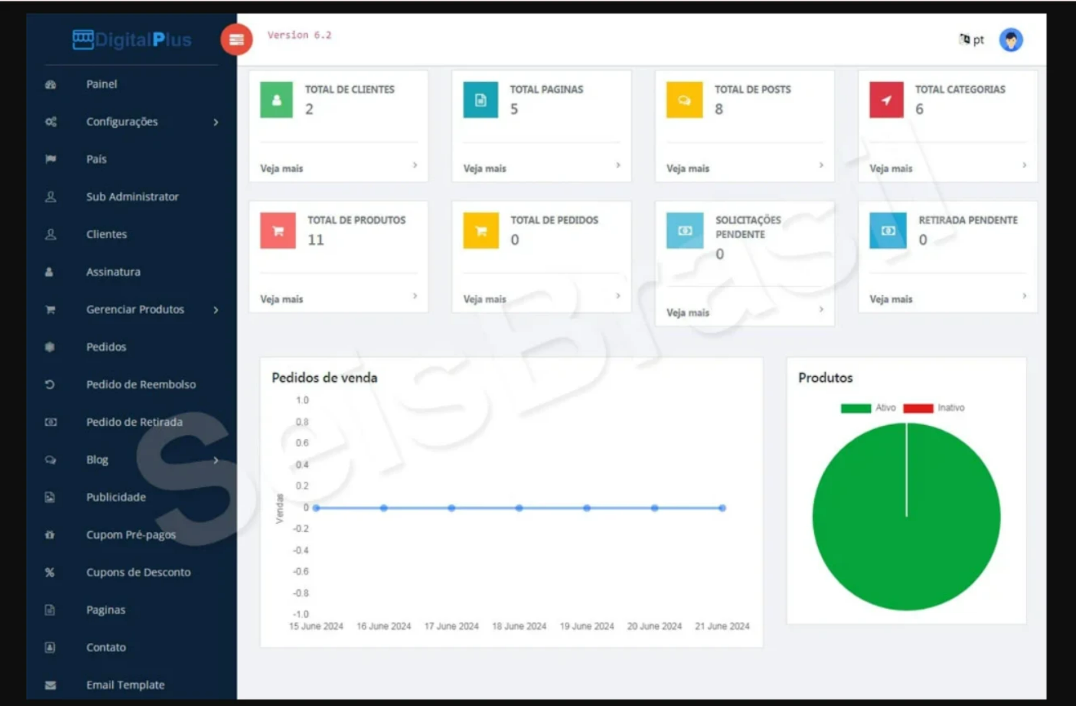This screenshot has width=1076, height=710.
Task: Click the Retirada Pendente money icon
Action: pos(887,231)
